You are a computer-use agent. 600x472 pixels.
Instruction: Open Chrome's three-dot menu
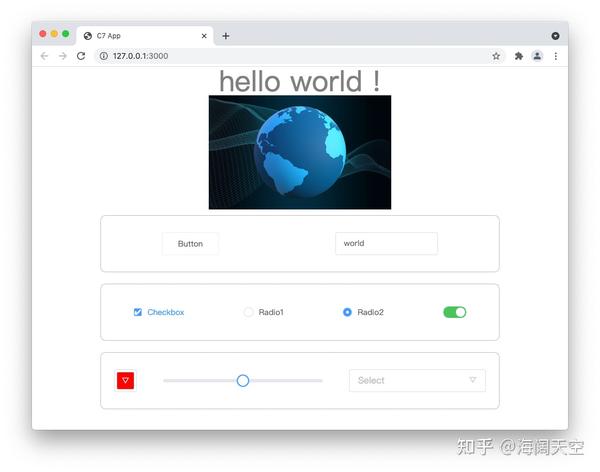point(556,56)
